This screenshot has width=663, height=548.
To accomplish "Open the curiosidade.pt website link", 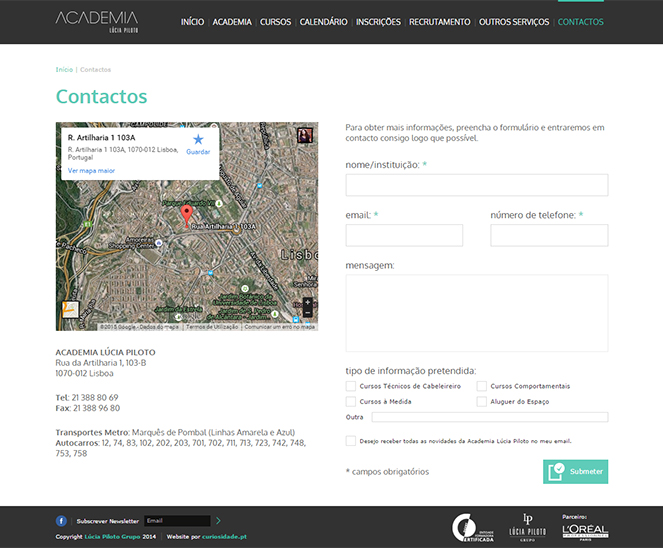I will pos(224,537).
